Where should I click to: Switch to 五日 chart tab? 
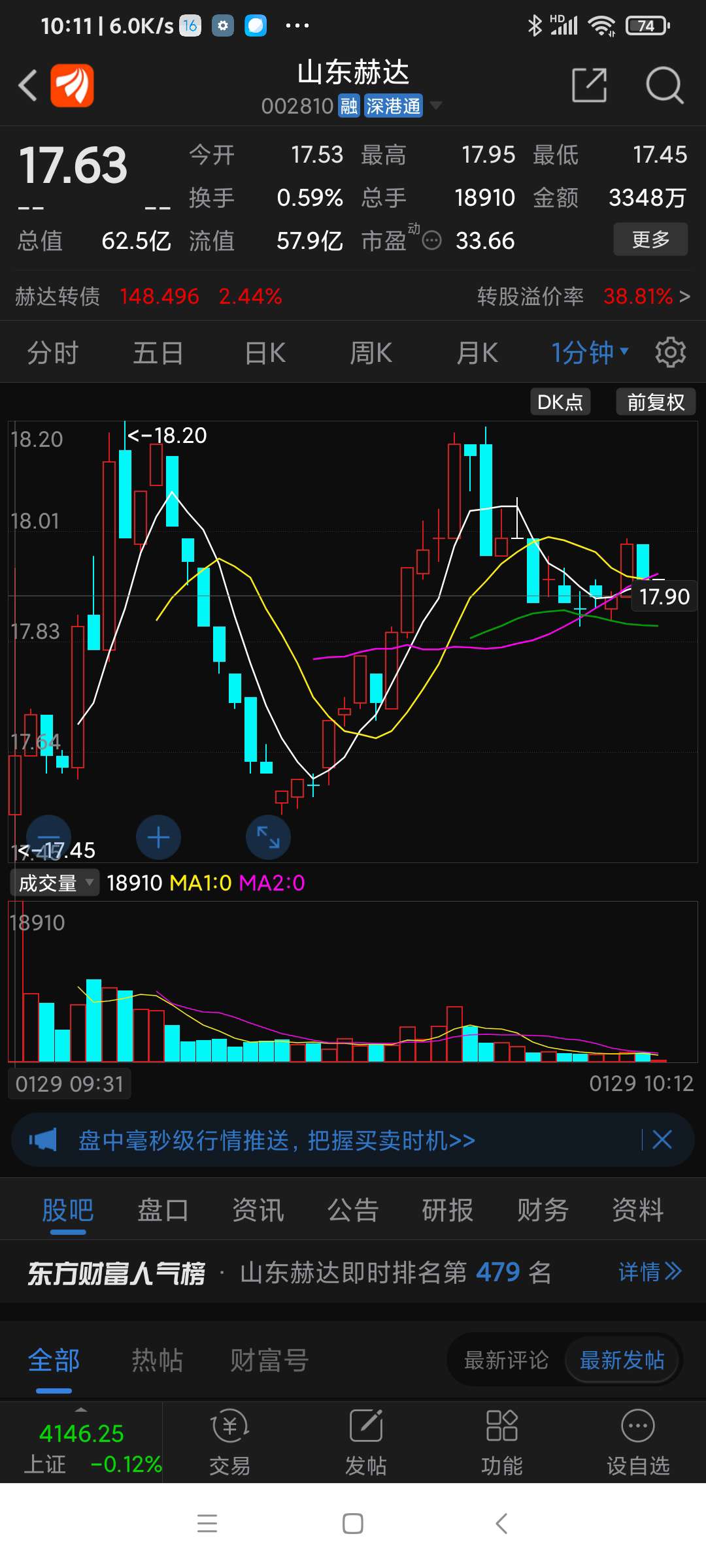[158, 353]
